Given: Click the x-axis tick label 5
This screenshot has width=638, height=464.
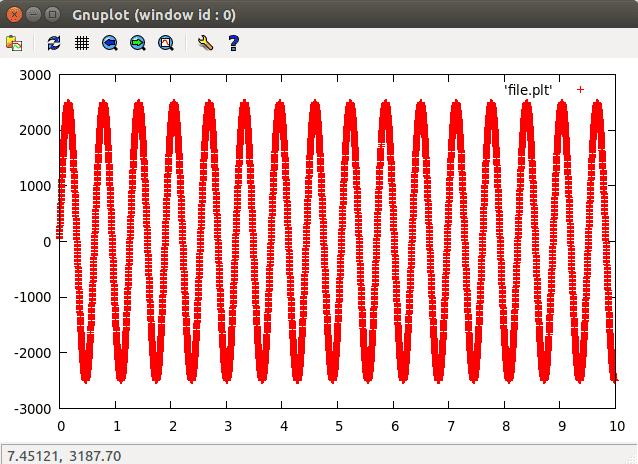Looking at the screenshot, I should pyautogui.click(x=338, y=426).
